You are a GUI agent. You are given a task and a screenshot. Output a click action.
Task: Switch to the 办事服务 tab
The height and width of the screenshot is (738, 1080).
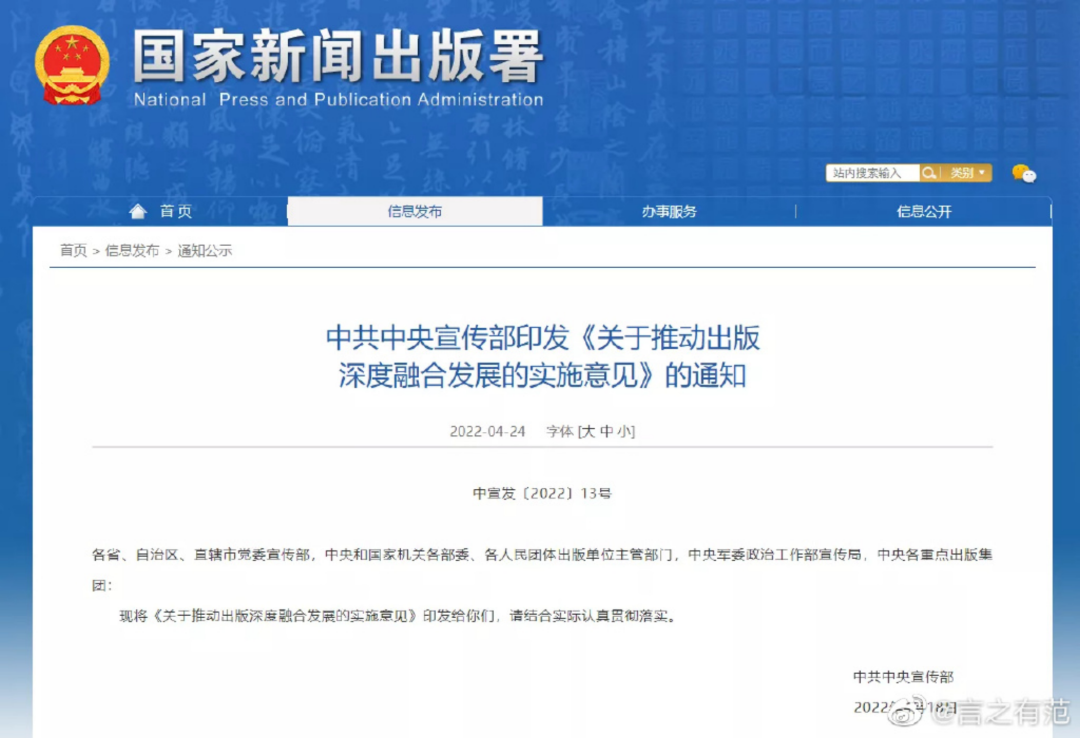click(670, 211)
